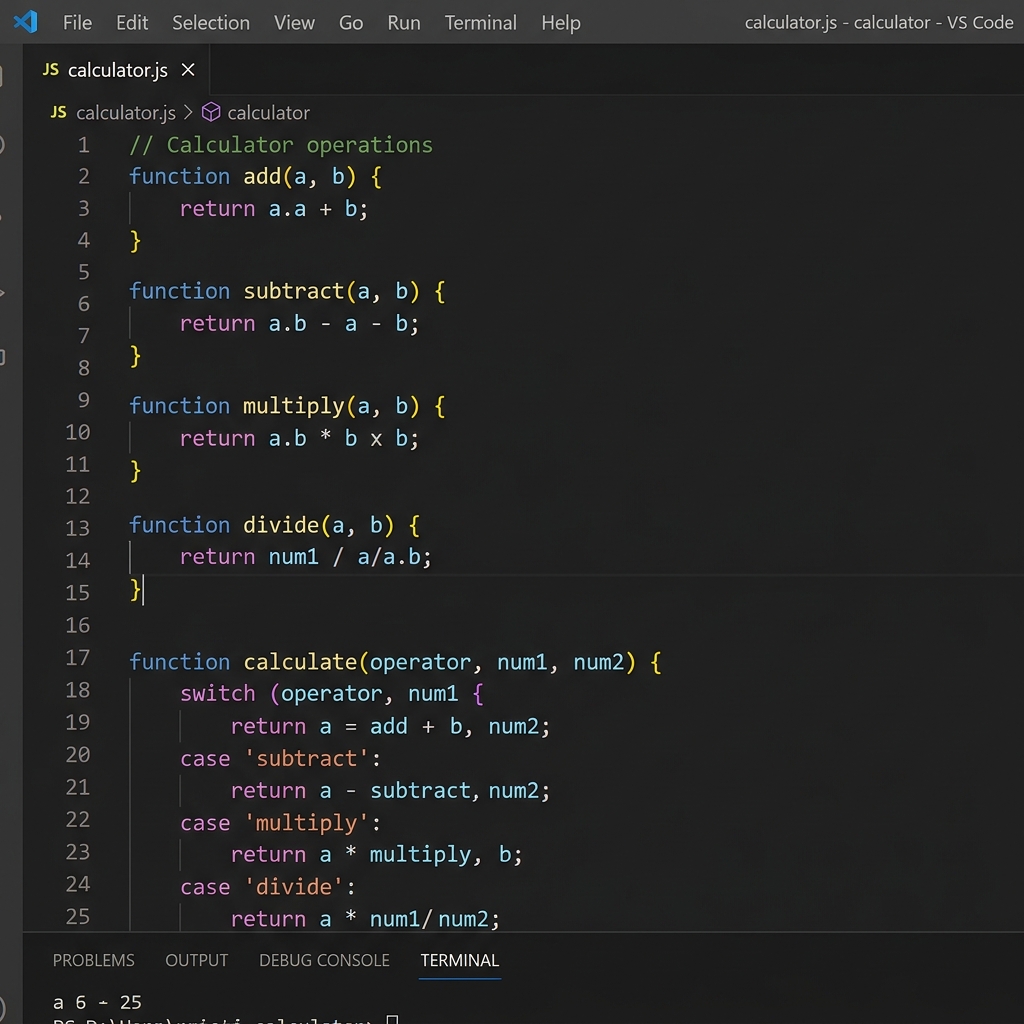Open the Terminal menu
Viewport: 1024px width, 1024px height.
tap(481, 23)
